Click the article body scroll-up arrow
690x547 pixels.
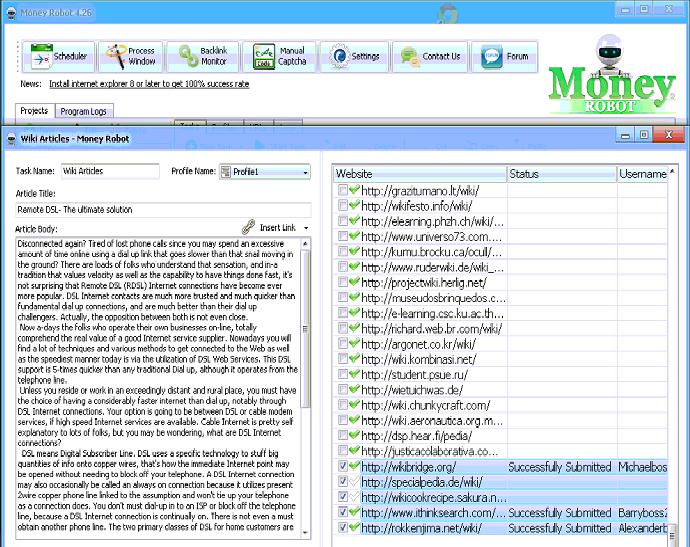click(x=305, y=243)
